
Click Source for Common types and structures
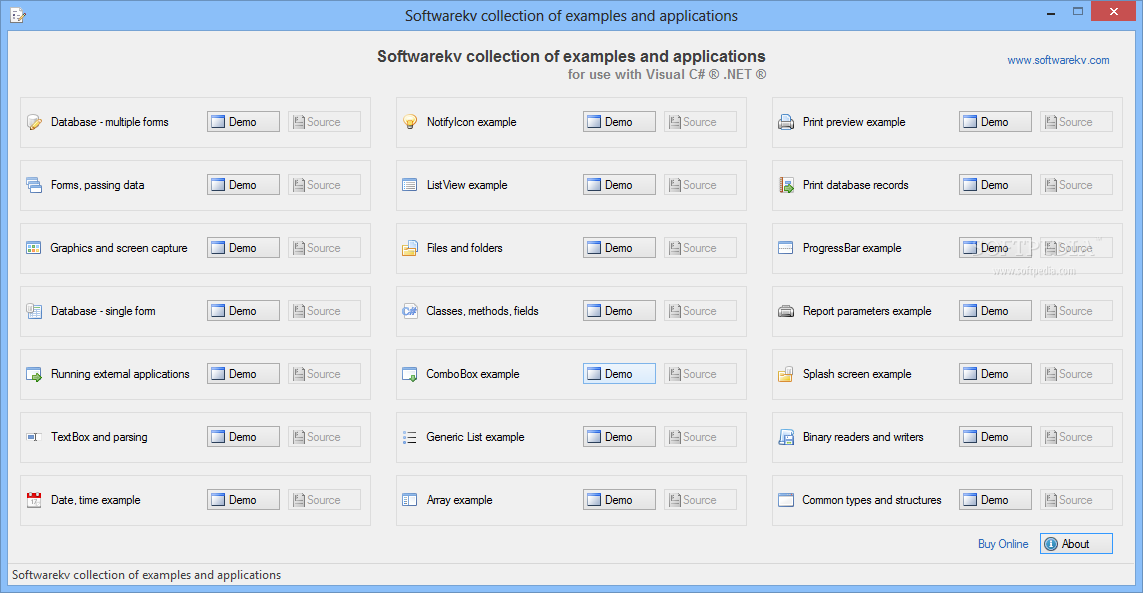click(1077, 500)
